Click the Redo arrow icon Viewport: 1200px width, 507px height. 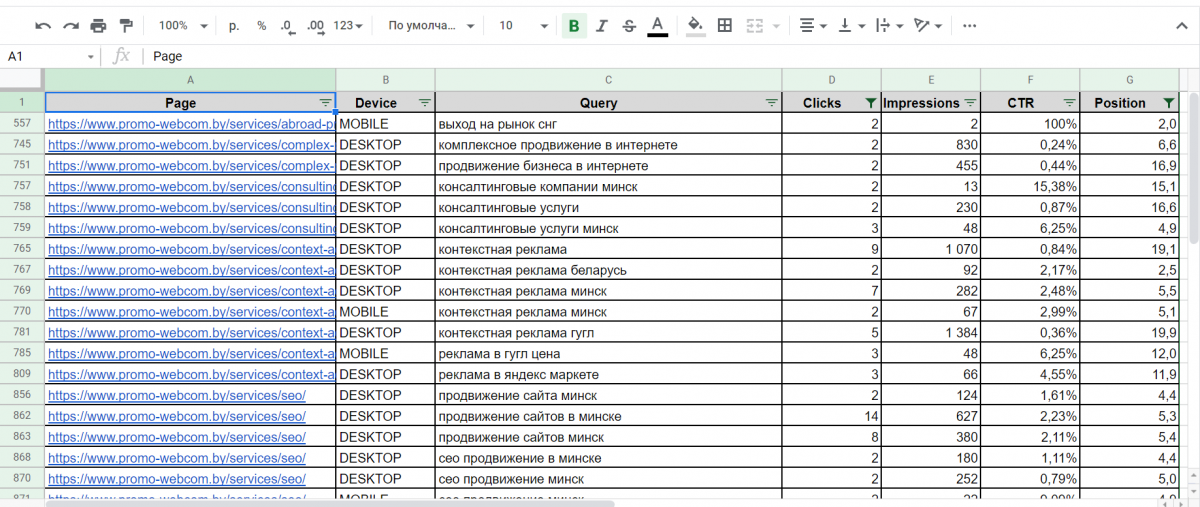click(x=70, y=26)
